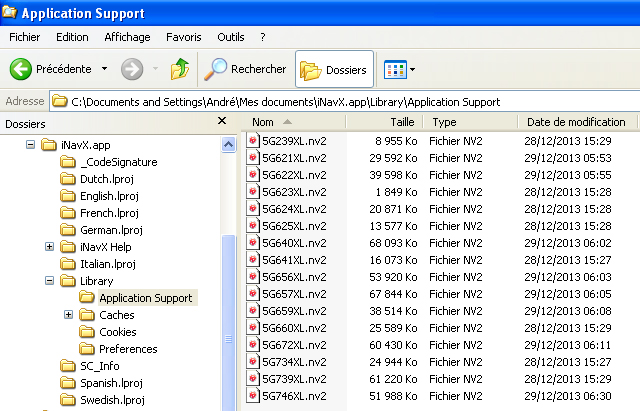
Task: Click the address bar path field
Action: 340,101
